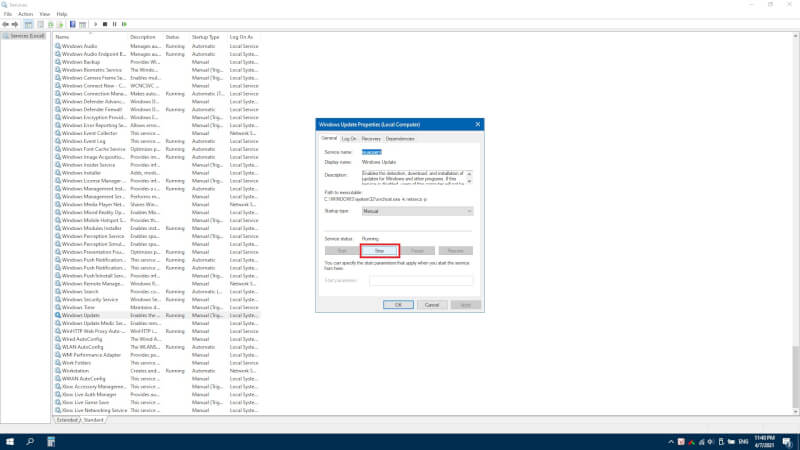The height and width of the screenshot is (450, 800).
Task: Select the Wired AutoConfig row
Action: click(157, 339)
